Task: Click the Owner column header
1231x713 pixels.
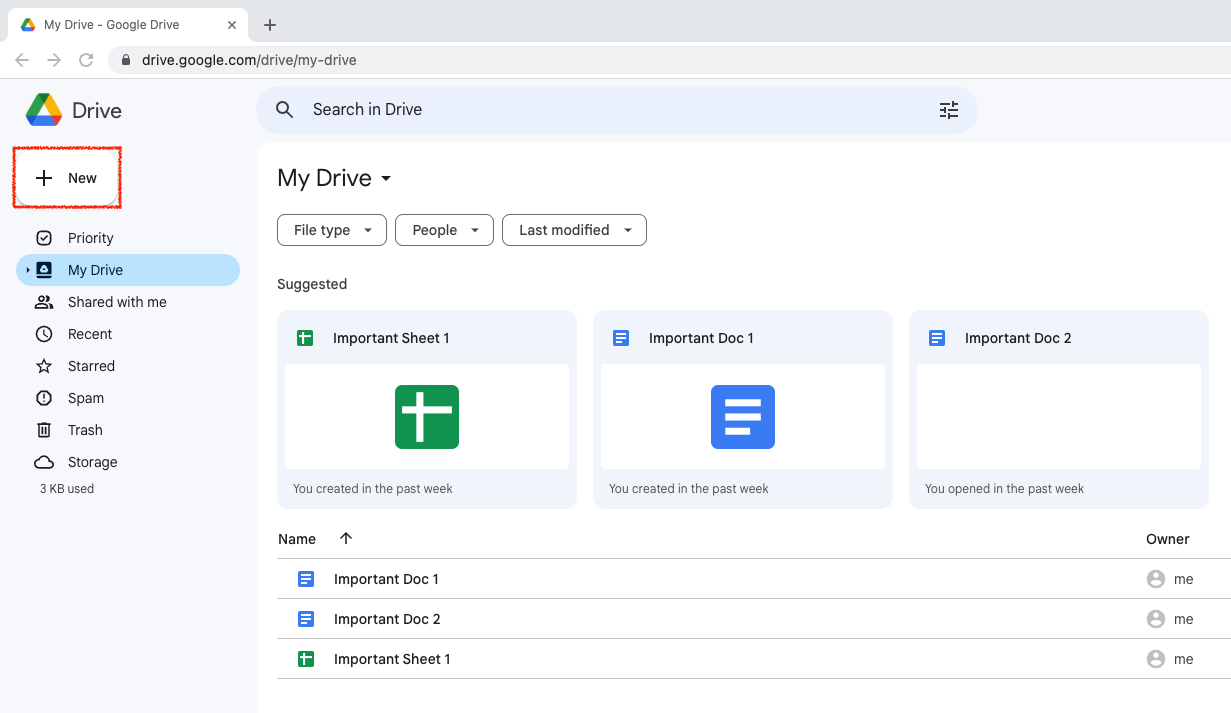Action: [x=1168, y=539]
